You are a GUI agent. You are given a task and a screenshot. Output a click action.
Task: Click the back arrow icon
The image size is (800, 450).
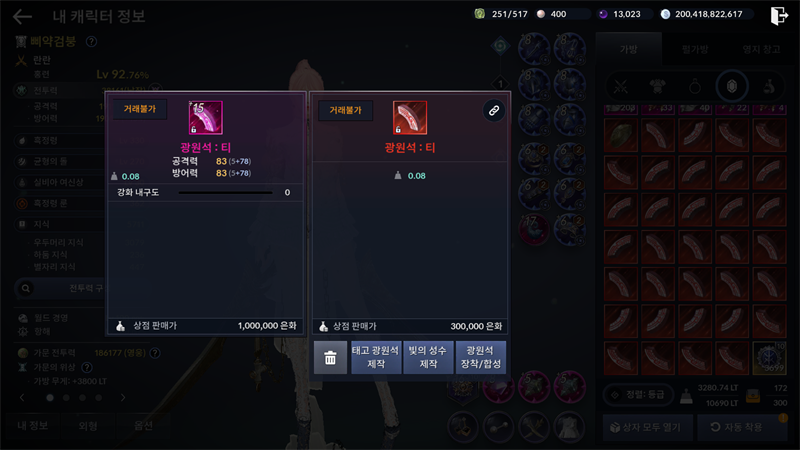22,16
